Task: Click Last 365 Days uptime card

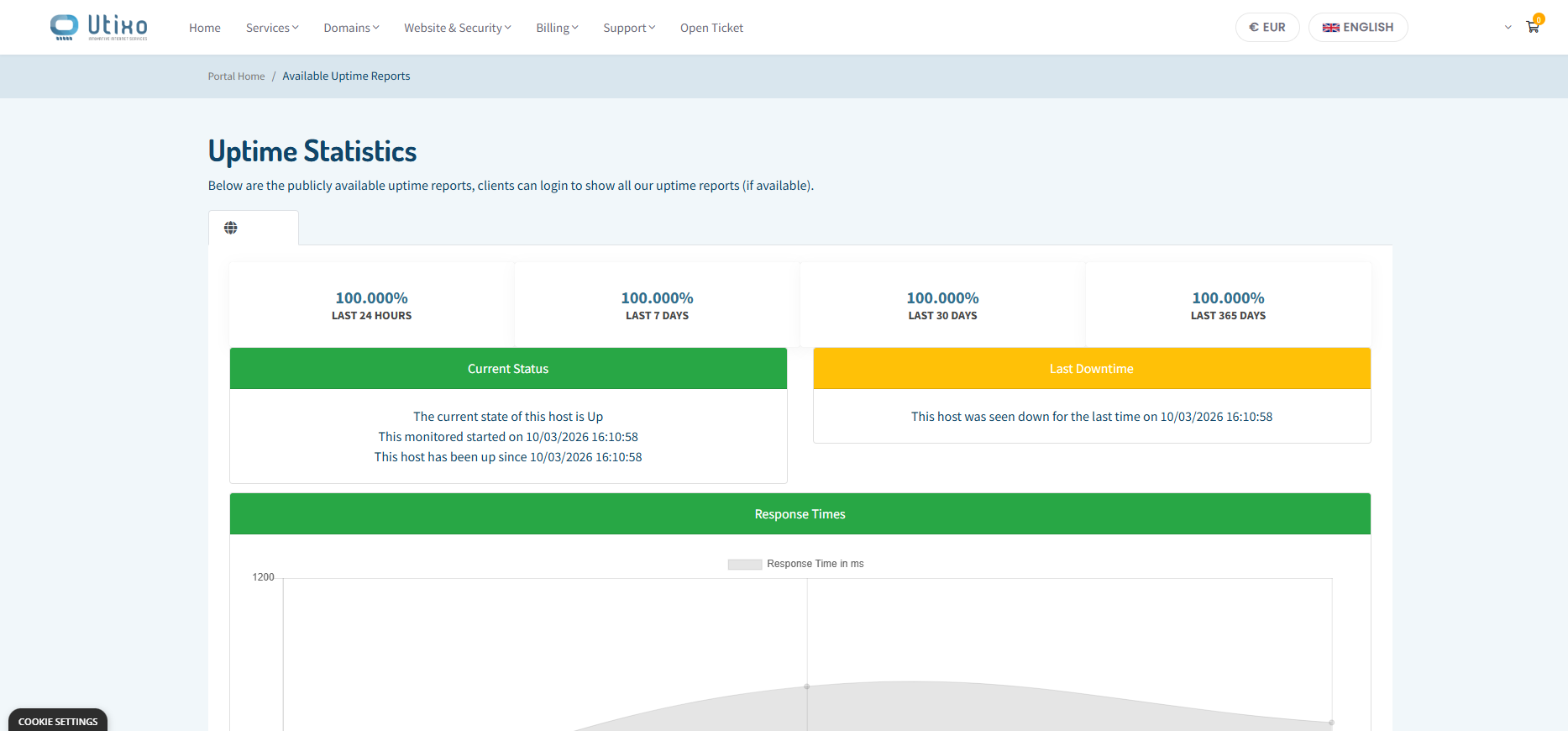Action: point(1228,305)
